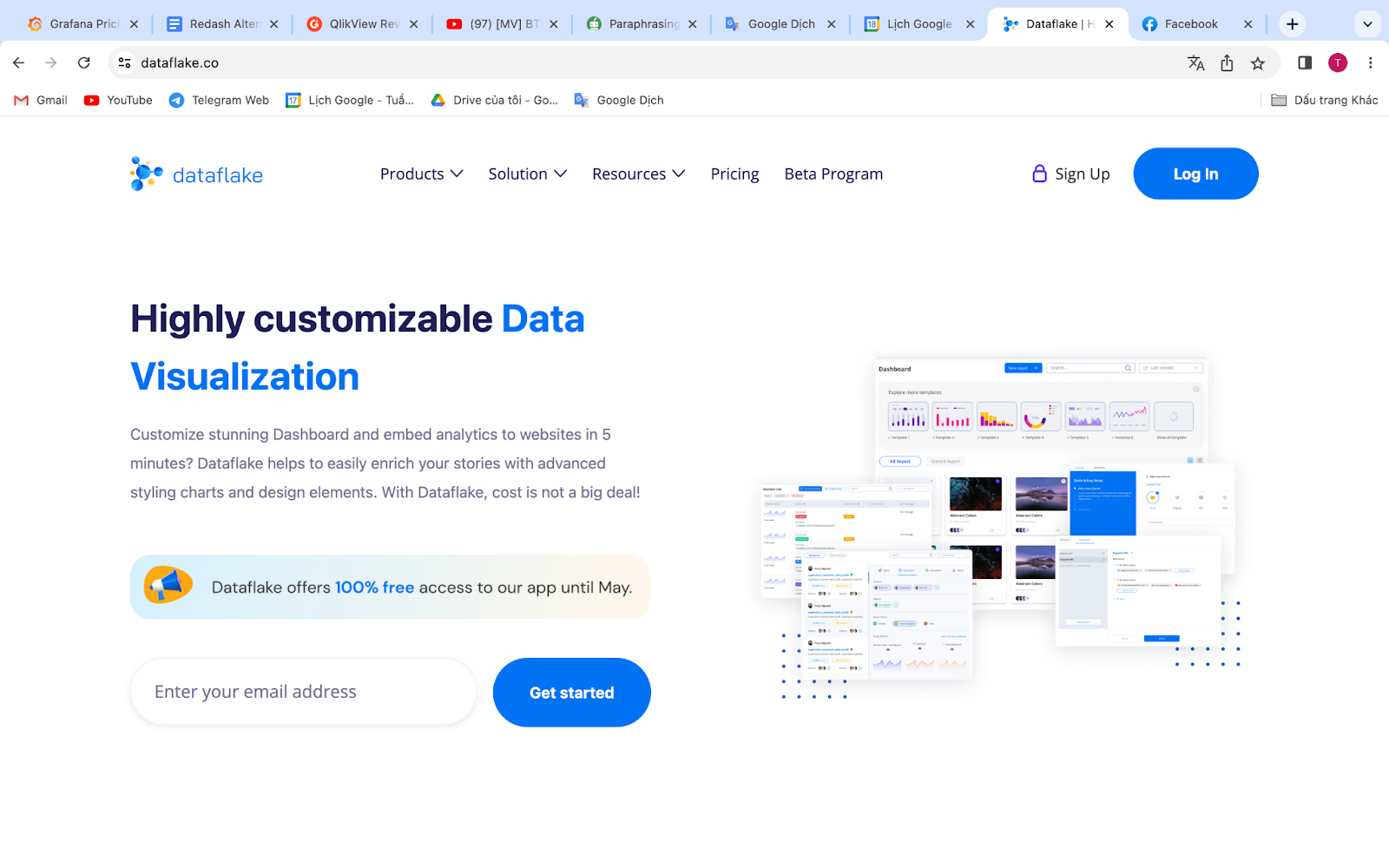Click the share icon beside the address bar
This screenshot has height=868, width=1389.
(x=1227, y=62)
